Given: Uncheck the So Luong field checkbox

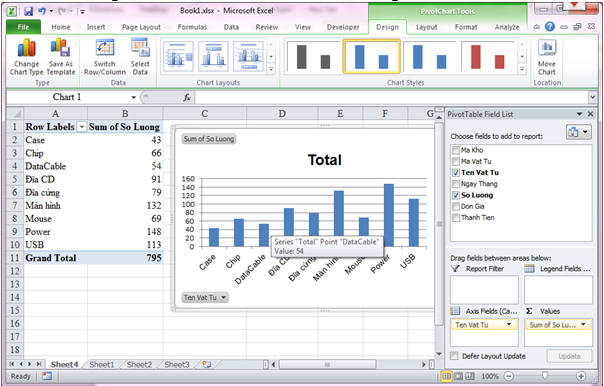Looking at the screenshot, I should coord(456,195).
